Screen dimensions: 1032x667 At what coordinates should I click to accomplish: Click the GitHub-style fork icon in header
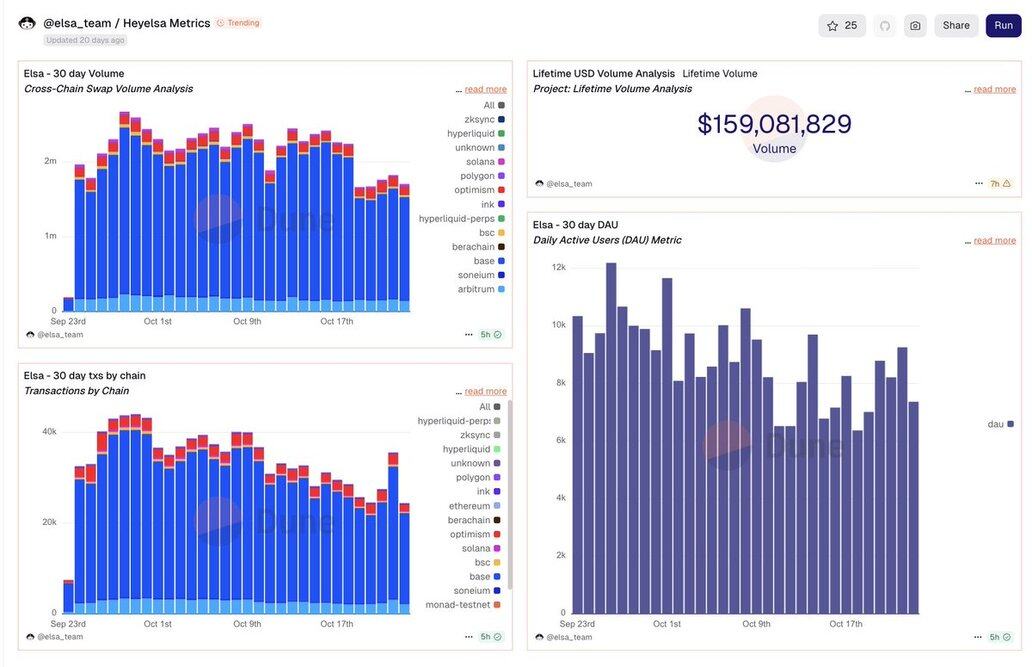click(884, 26)
